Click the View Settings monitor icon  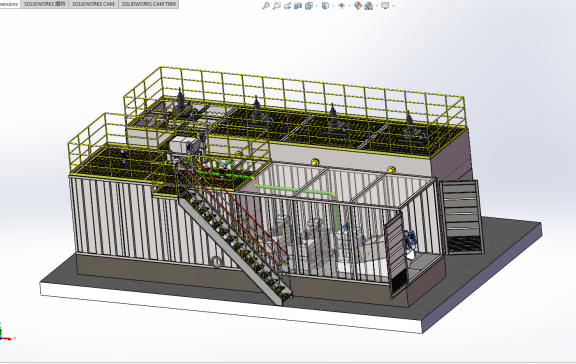[x=385, y=6]
